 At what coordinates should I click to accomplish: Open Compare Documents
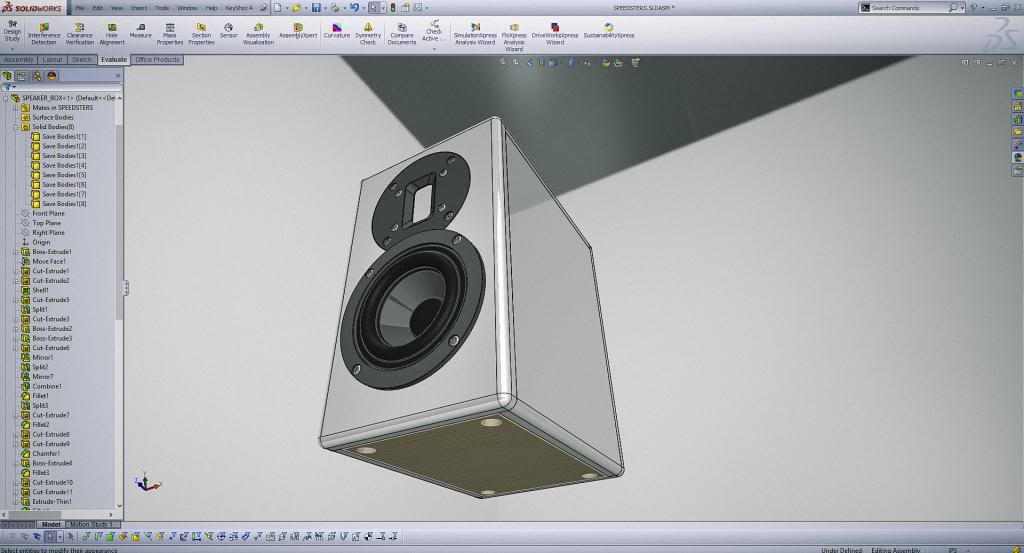pyautogui.click(x=402, y=34)
